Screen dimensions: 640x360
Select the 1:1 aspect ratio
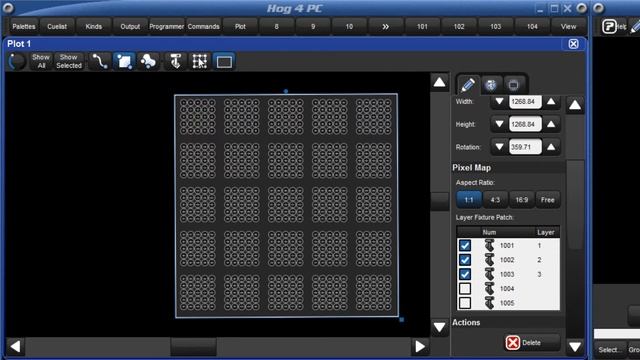[469, 200]
